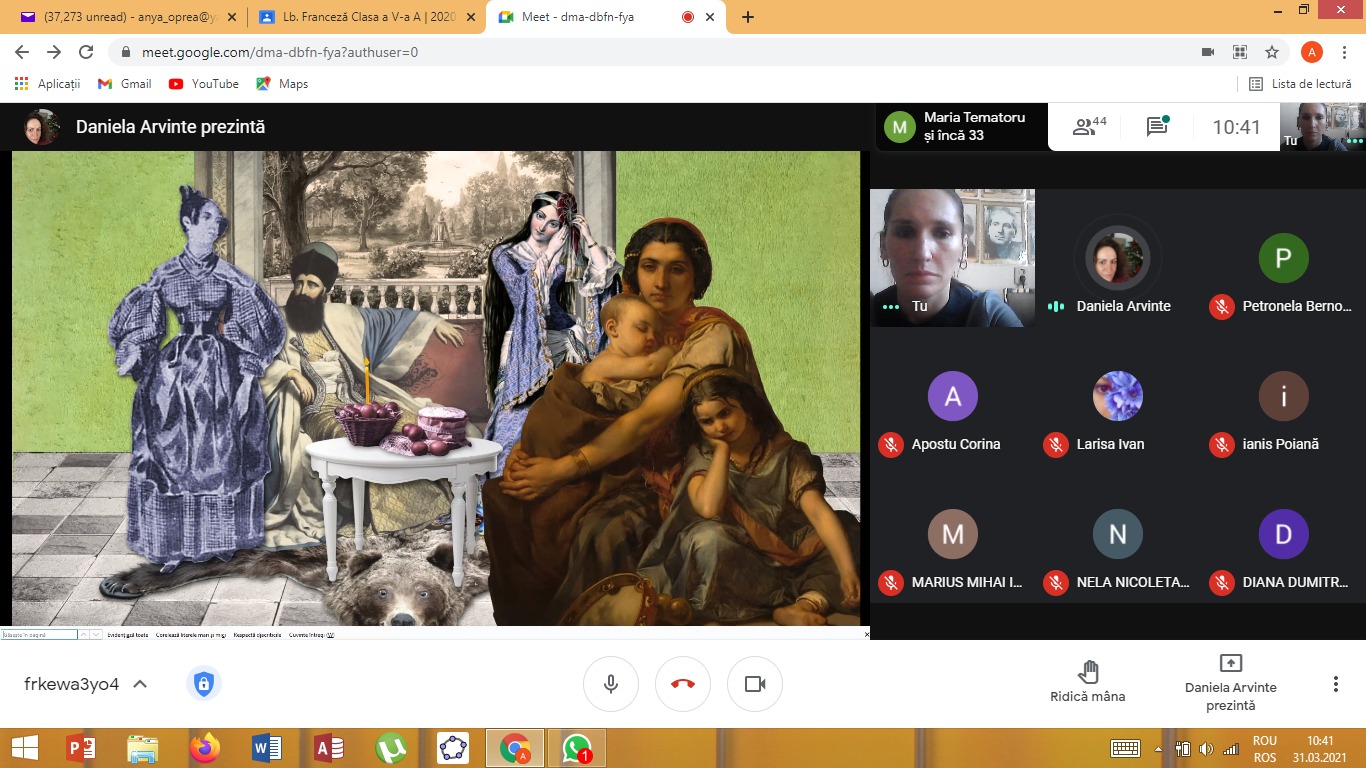This screenshot has width=1366, height=768.
Task: Click the blue shield host controls icon
Action: (x=204, y=684)
